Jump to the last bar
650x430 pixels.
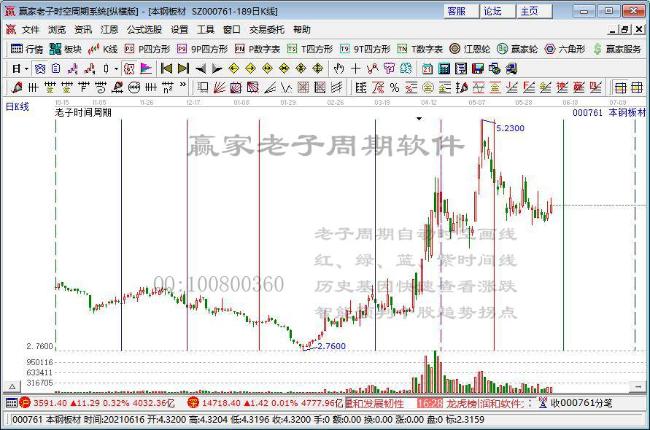coord(183,68)
